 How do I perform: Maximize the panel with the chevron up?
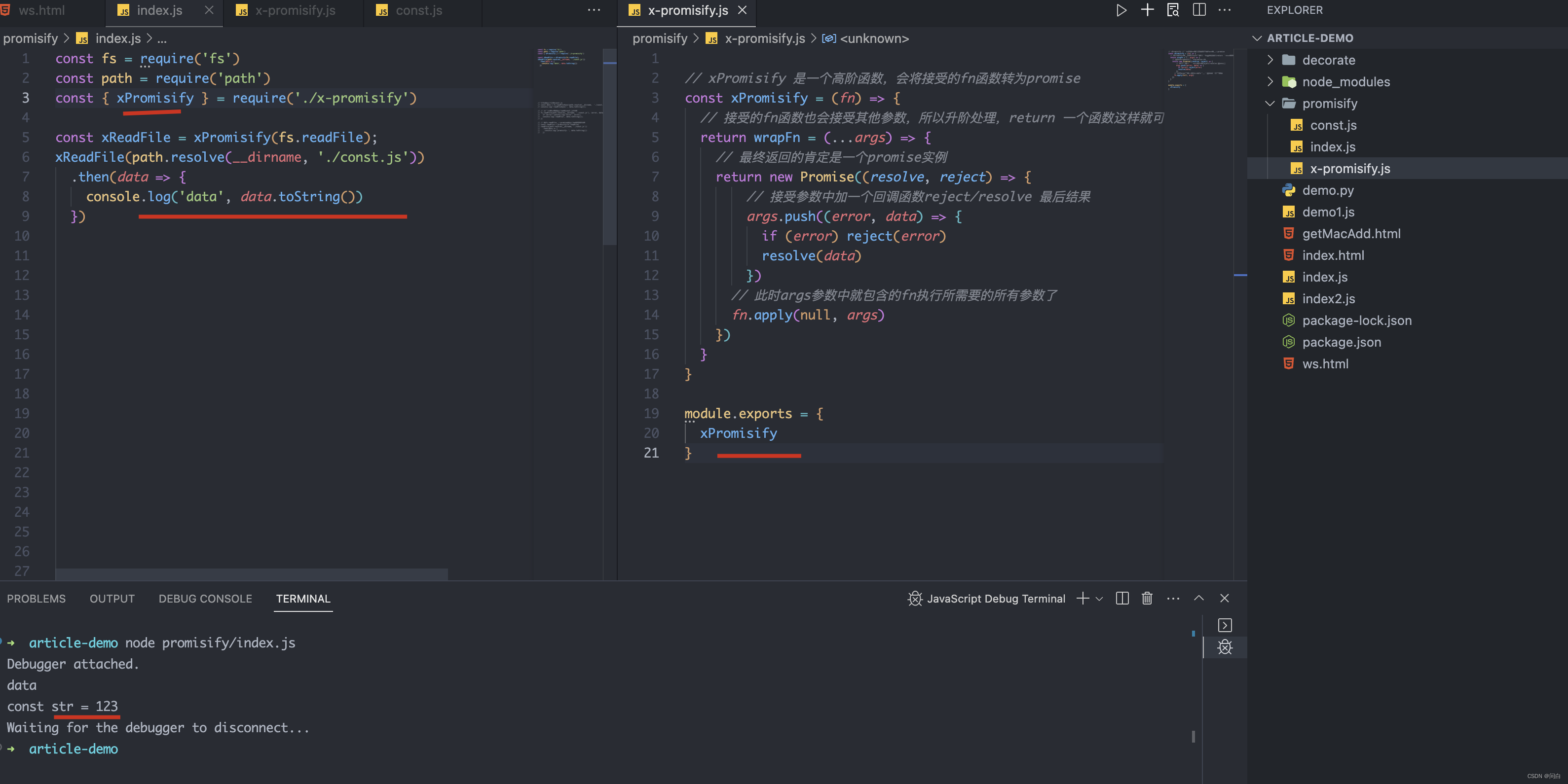(1198, 599)
